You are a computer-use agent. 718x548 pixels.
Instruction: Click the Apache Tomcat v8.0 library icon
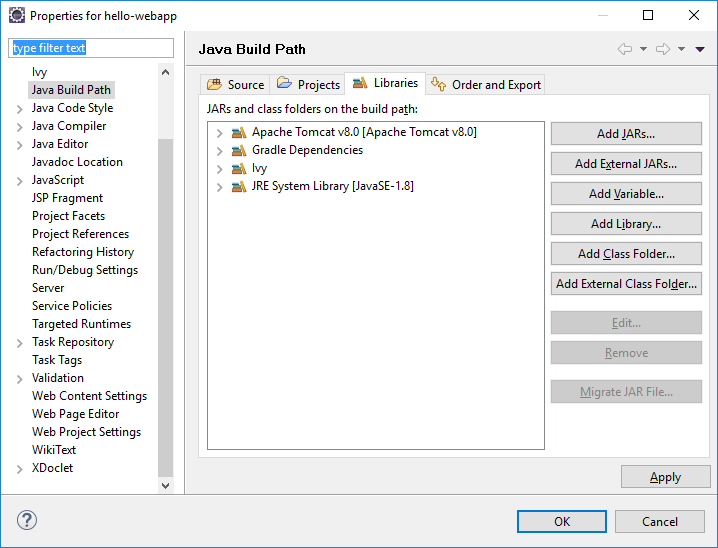coord(238,132)
